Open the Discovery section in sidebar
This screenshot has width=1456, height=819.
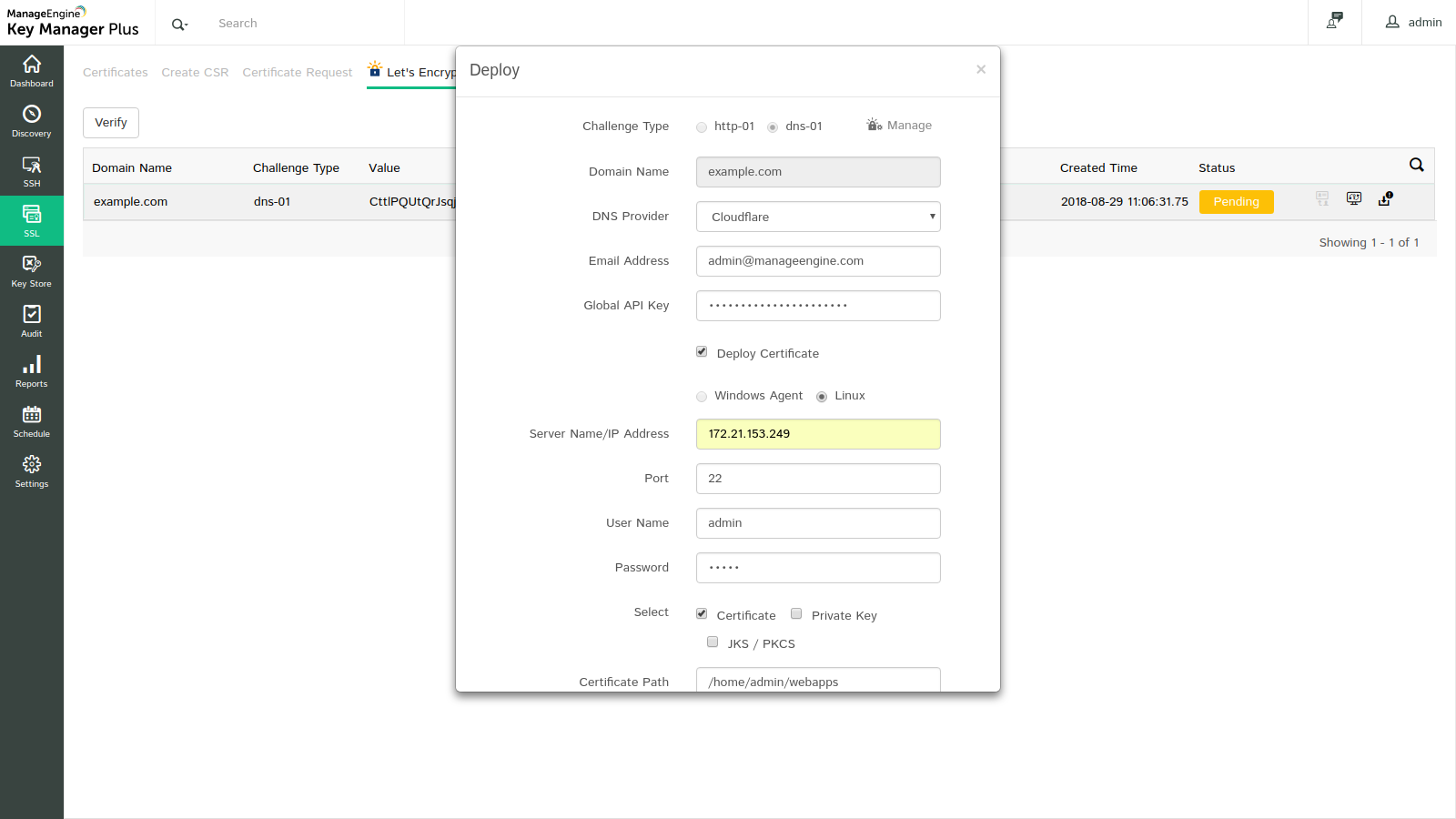tap(32, 121)
